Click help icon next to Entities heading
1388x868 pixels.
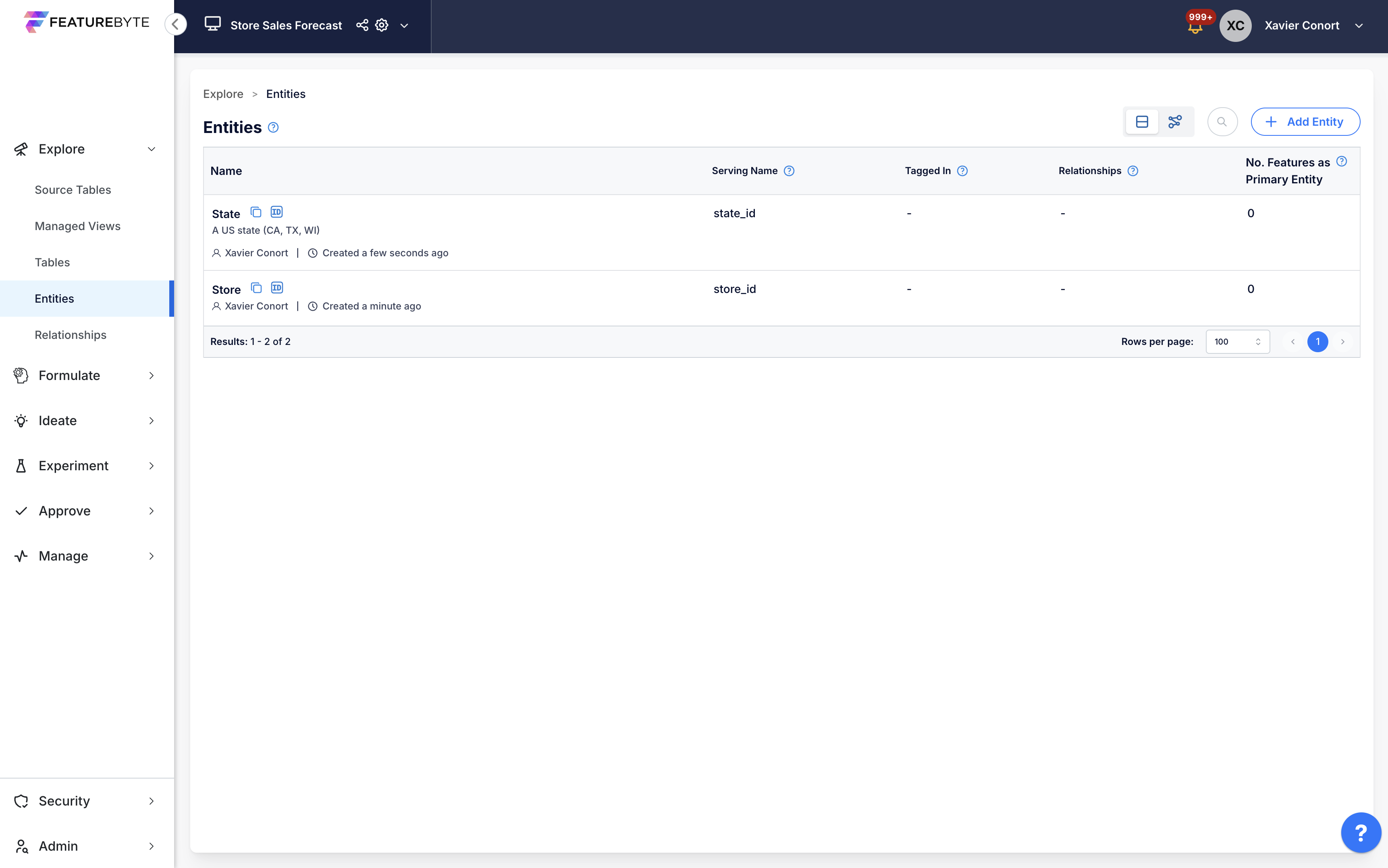point(273,127)
